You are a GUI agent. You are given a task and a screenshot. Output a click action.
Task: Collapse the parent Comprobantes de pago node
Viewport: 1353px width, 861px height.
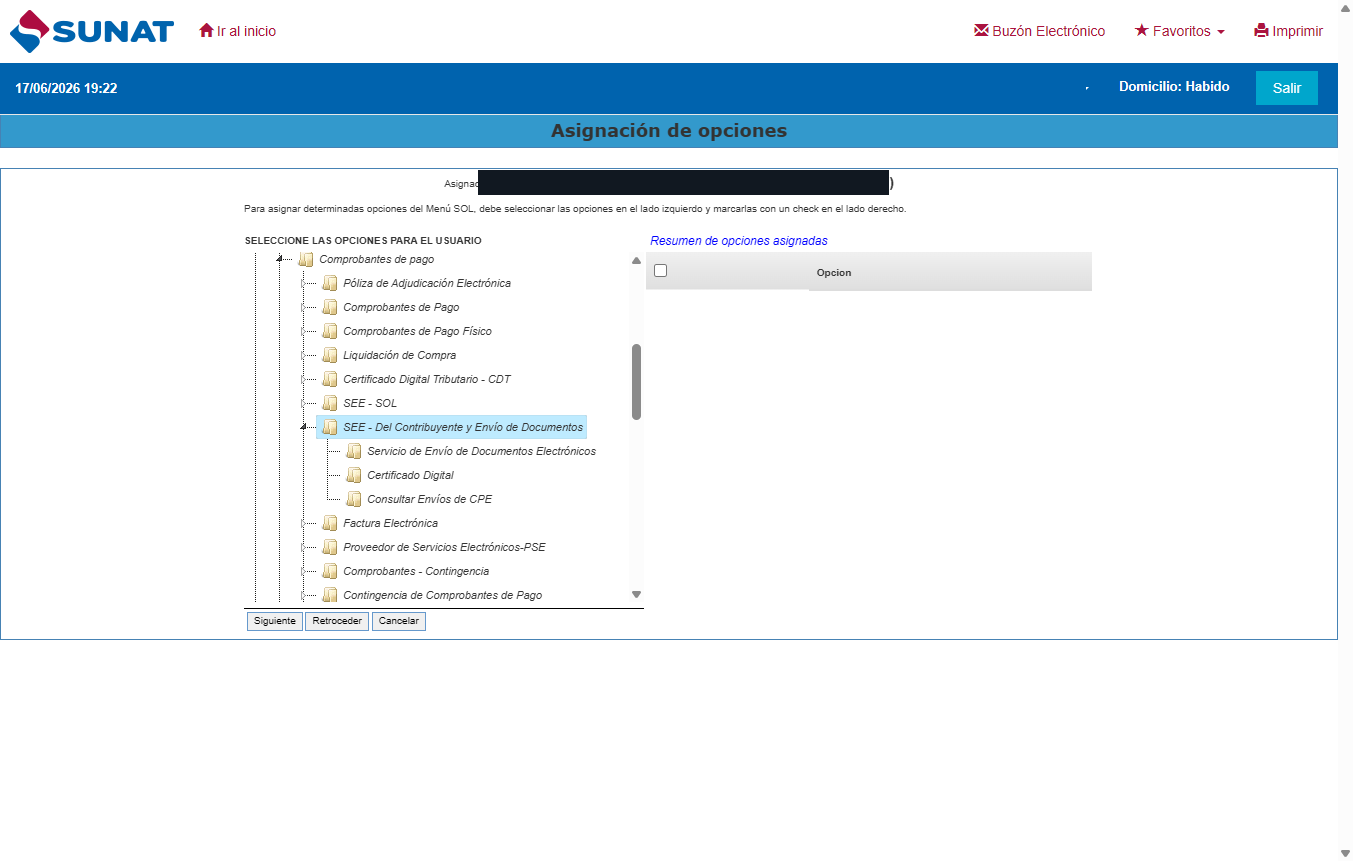pyautogui.click(x=280, y=259)
